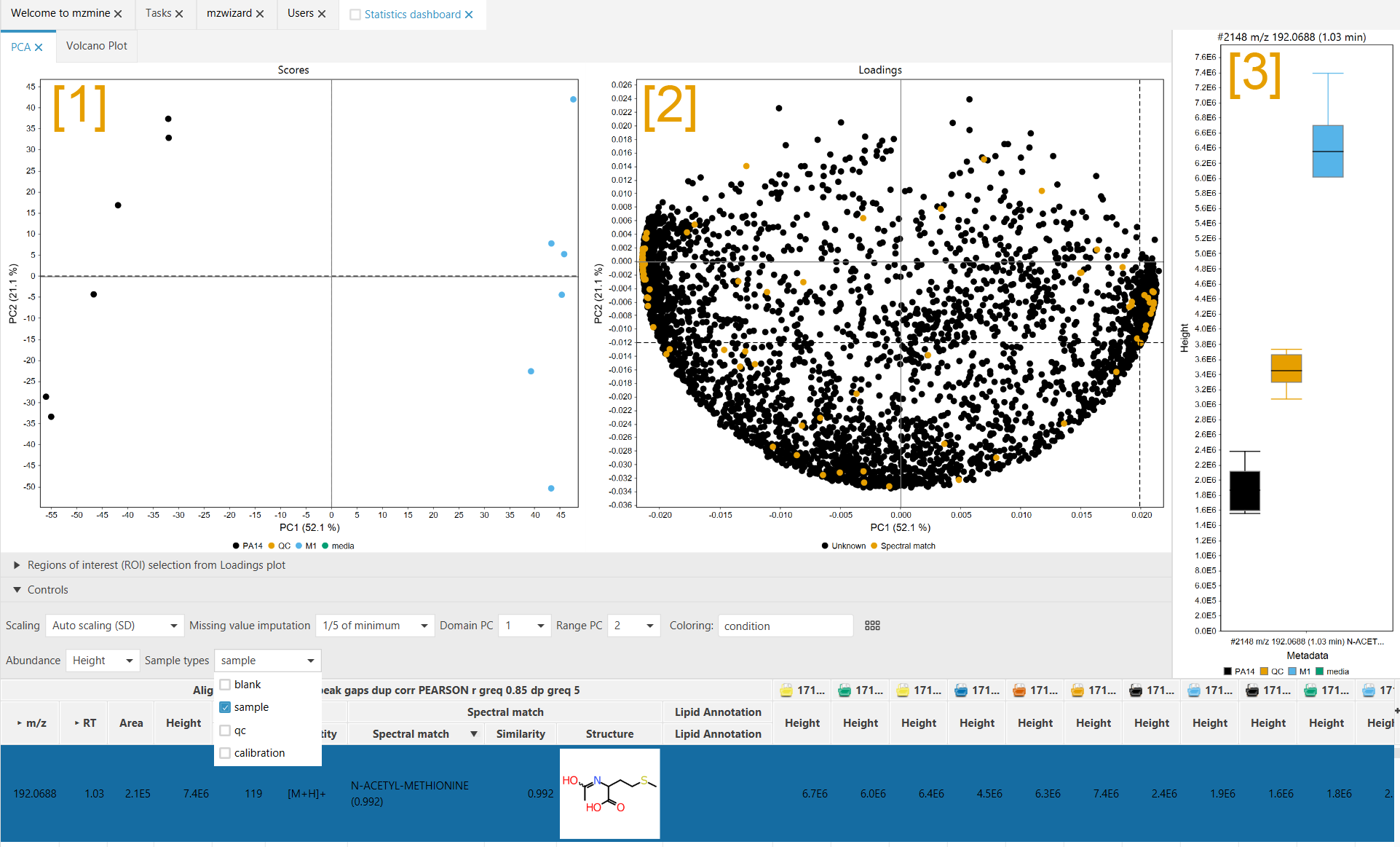The width and height of the screenshot is (1400, 847).
Task: Click the m/z value 192.0688 cell
Action: coord(35,794)
